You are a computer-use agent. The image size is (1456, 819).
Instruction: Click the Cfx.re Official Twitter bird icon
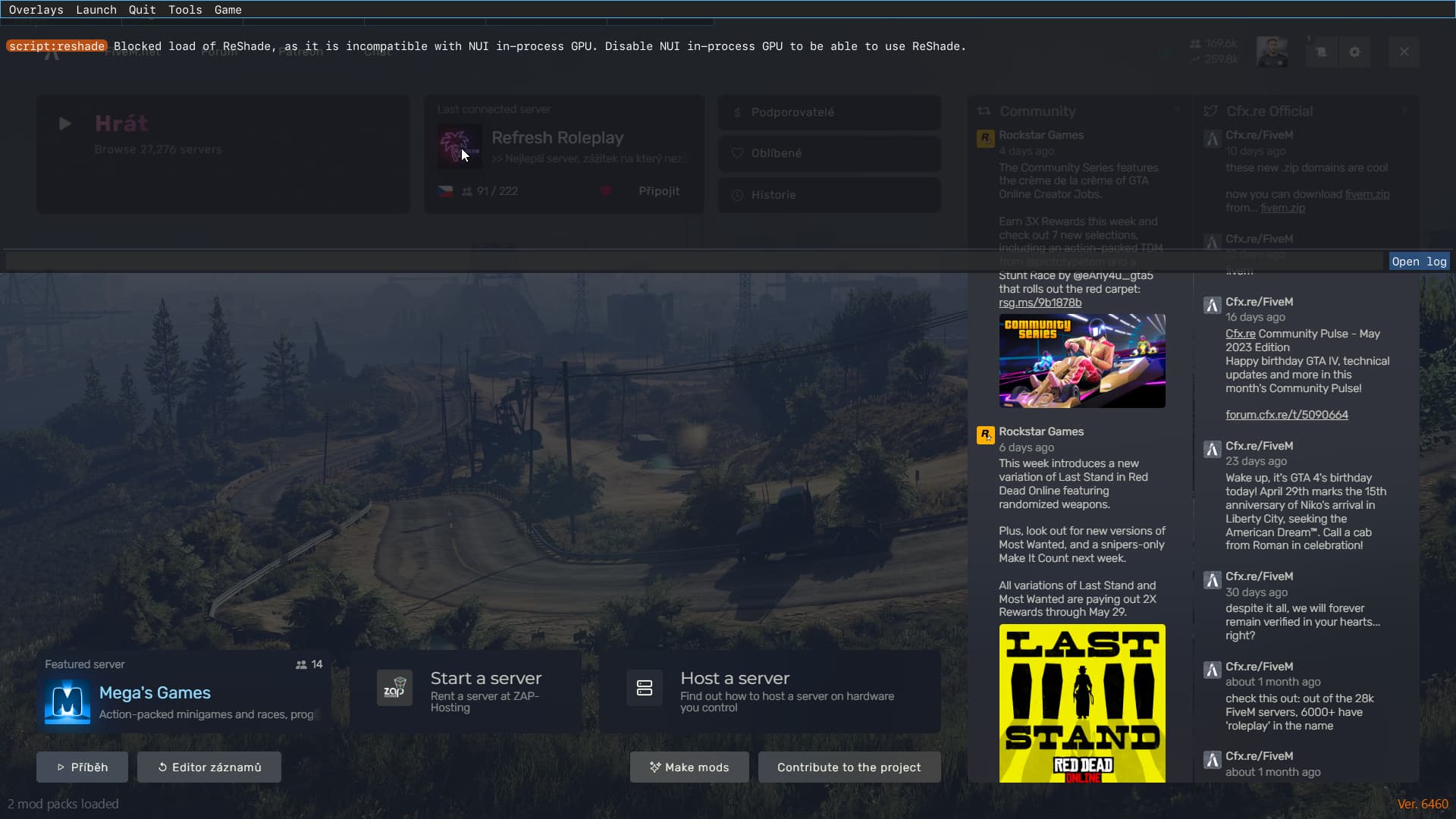(1211, 111)
